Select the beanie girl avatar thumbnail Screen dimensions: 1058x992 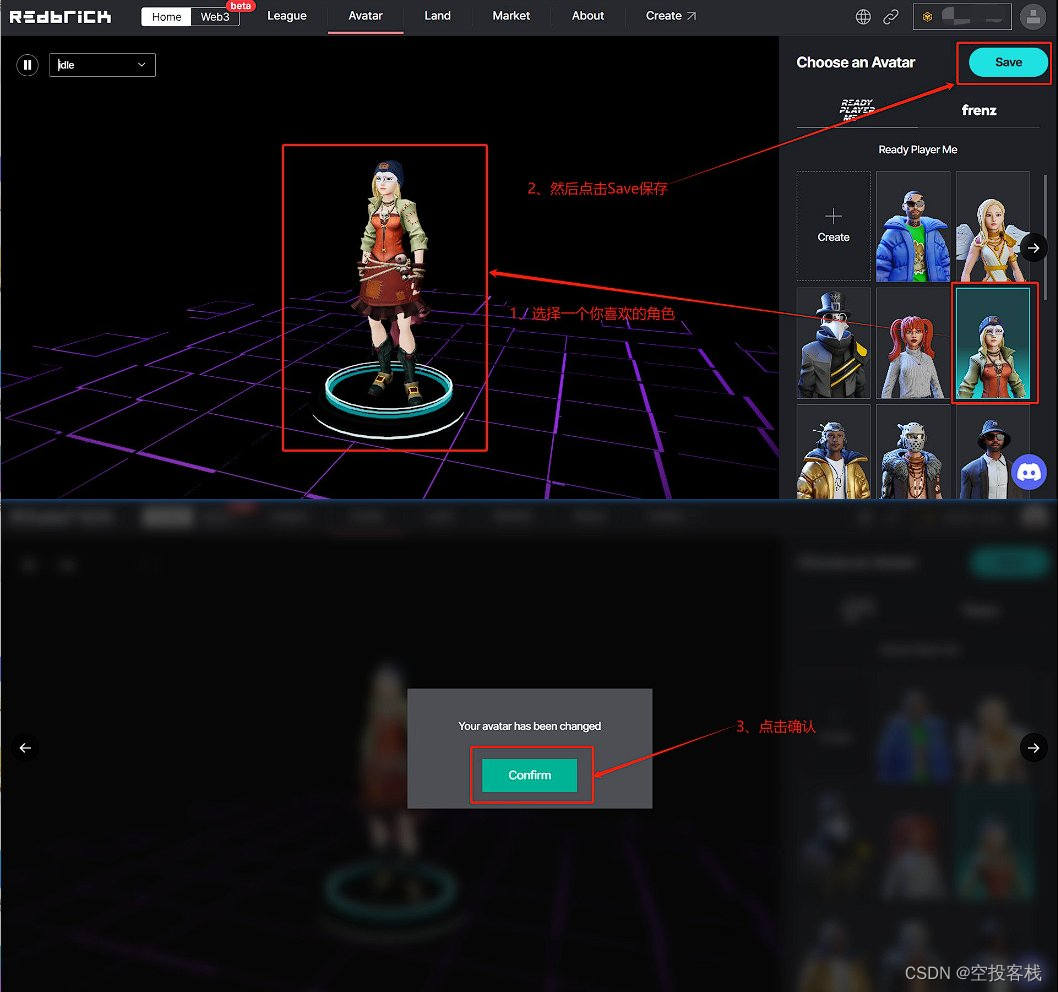(993, 343)
